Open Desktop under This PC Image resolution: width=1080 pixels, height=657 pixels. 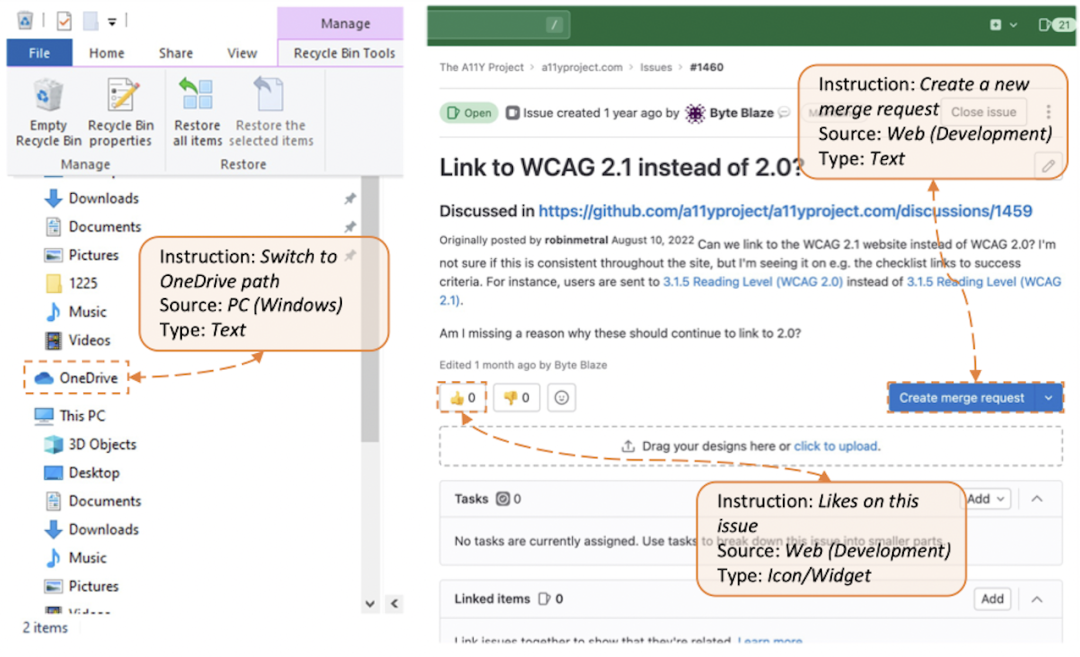pyautogui.click(x=82, y=473)
